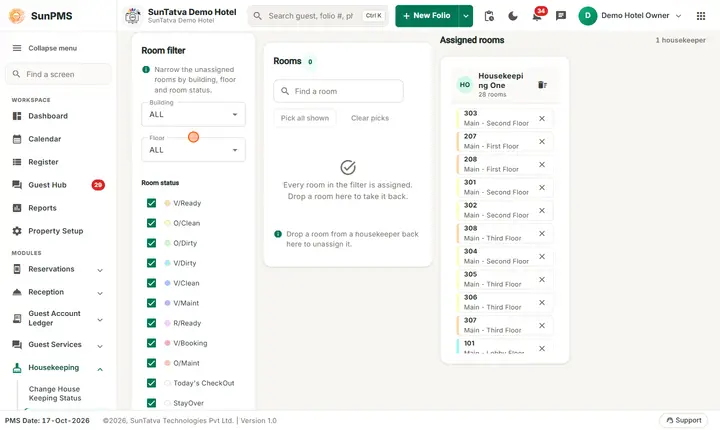This screenshot has width=720, height=430.
Task: Uncheck the R/Ready status checkbox
Action: 151,323
